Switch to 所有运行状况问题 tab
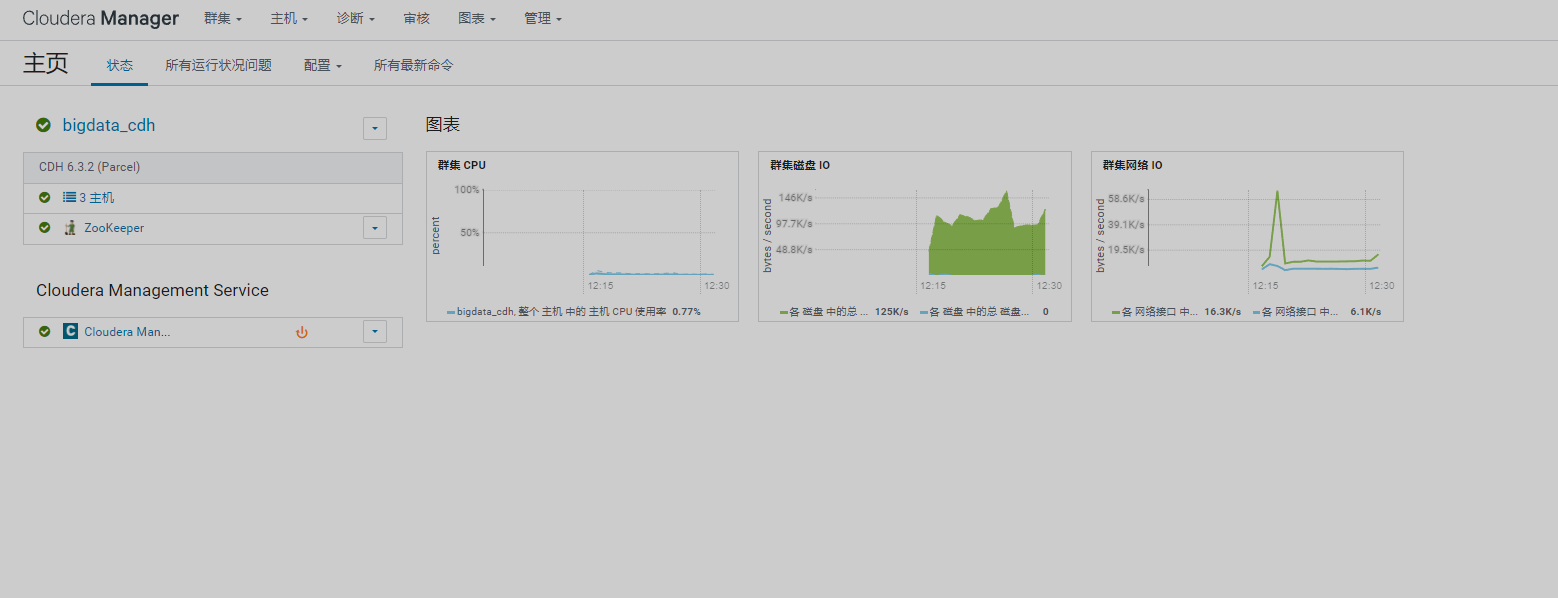Viewport: 1558px width, 598px height. (218, 65)
